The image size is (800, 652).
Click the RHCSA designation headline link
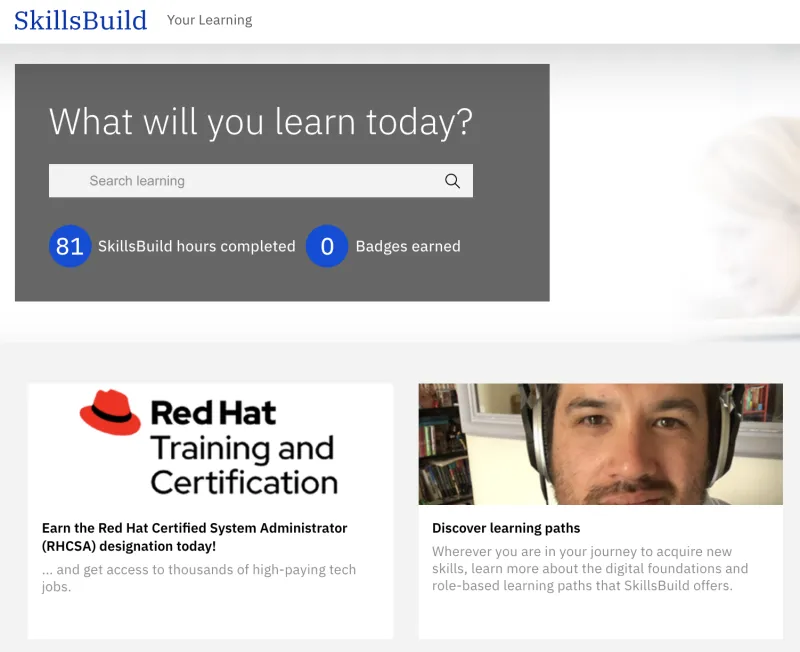[x=193, y=537]
